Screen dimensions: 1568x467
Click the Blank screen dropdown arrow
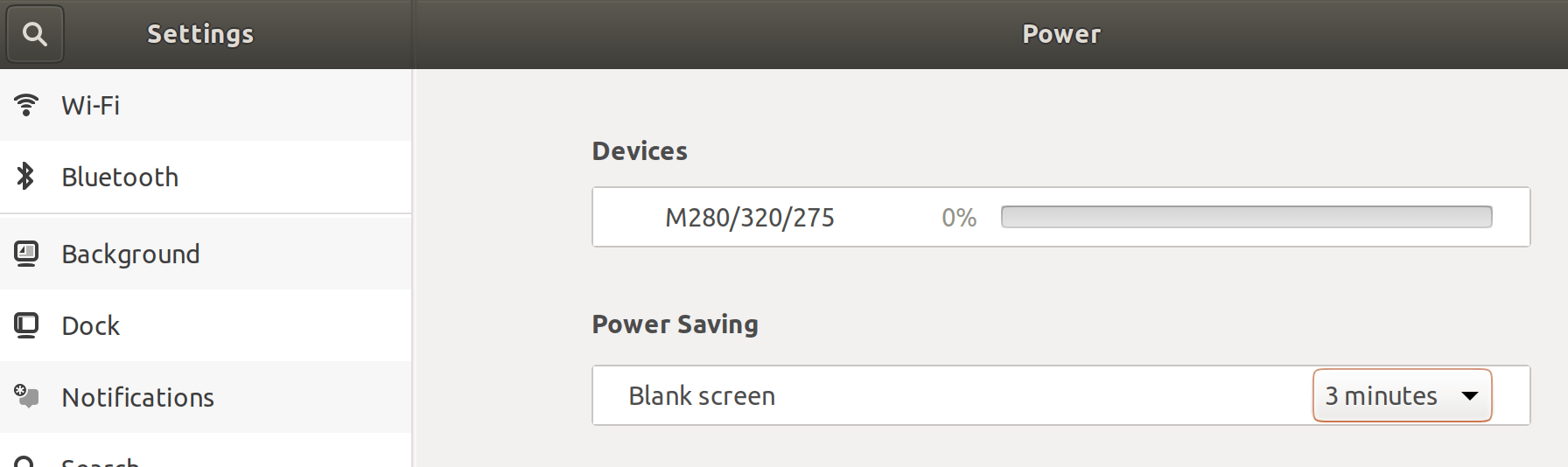coord(1470,396)
